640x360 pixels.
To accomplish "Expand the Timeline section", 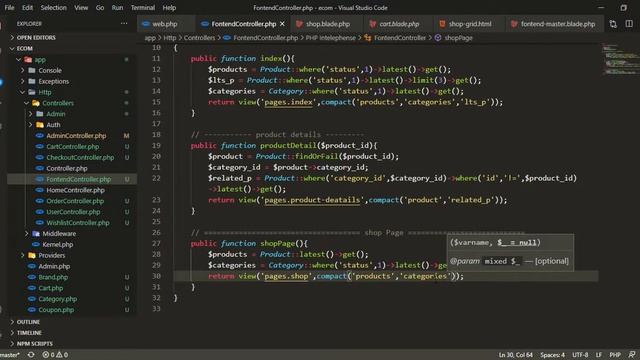I will pyautogui.click(x=29, y=333).
